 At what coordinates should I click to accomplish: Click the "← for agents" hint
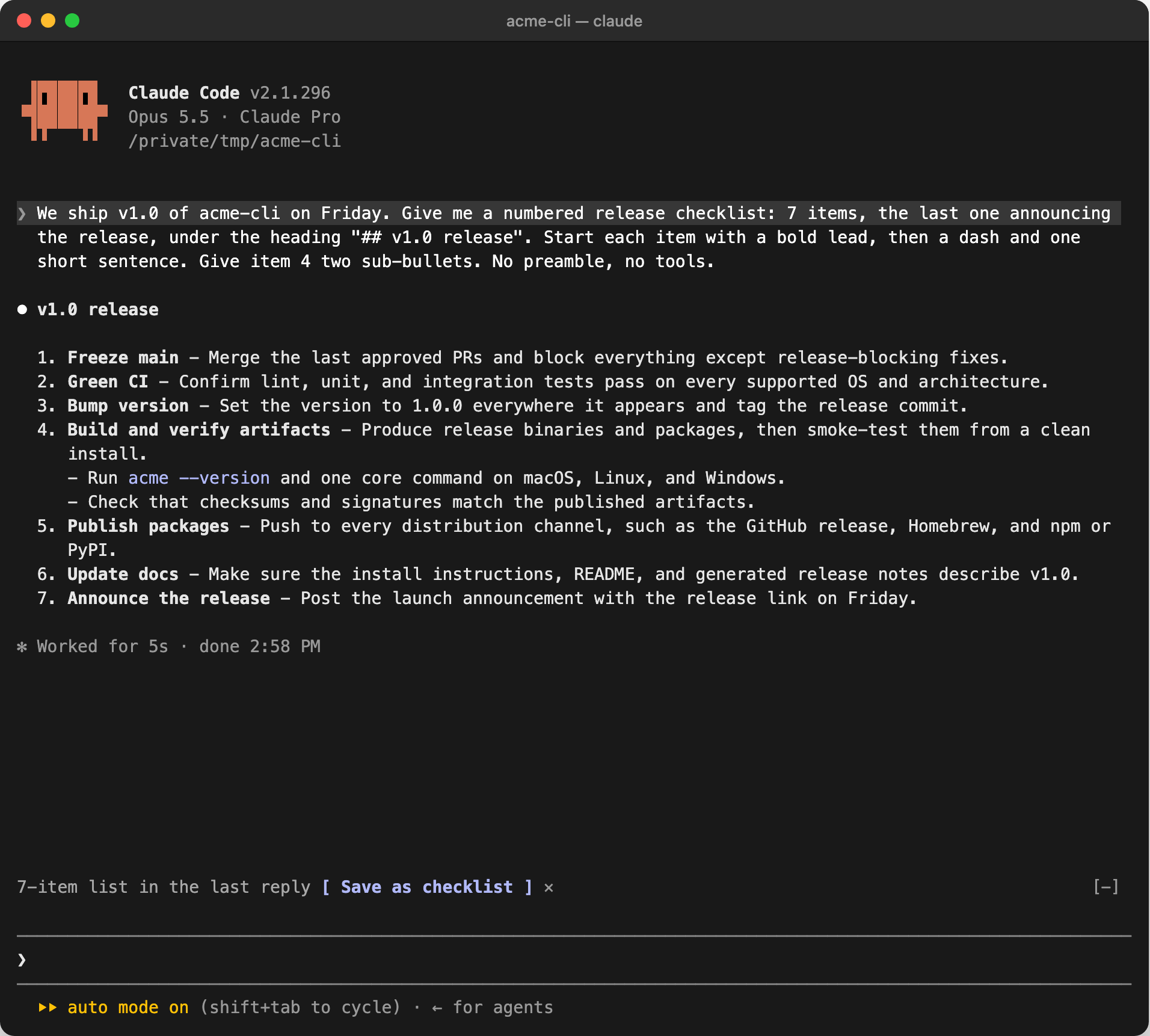pyautogui.click(x=493, y=1007)
